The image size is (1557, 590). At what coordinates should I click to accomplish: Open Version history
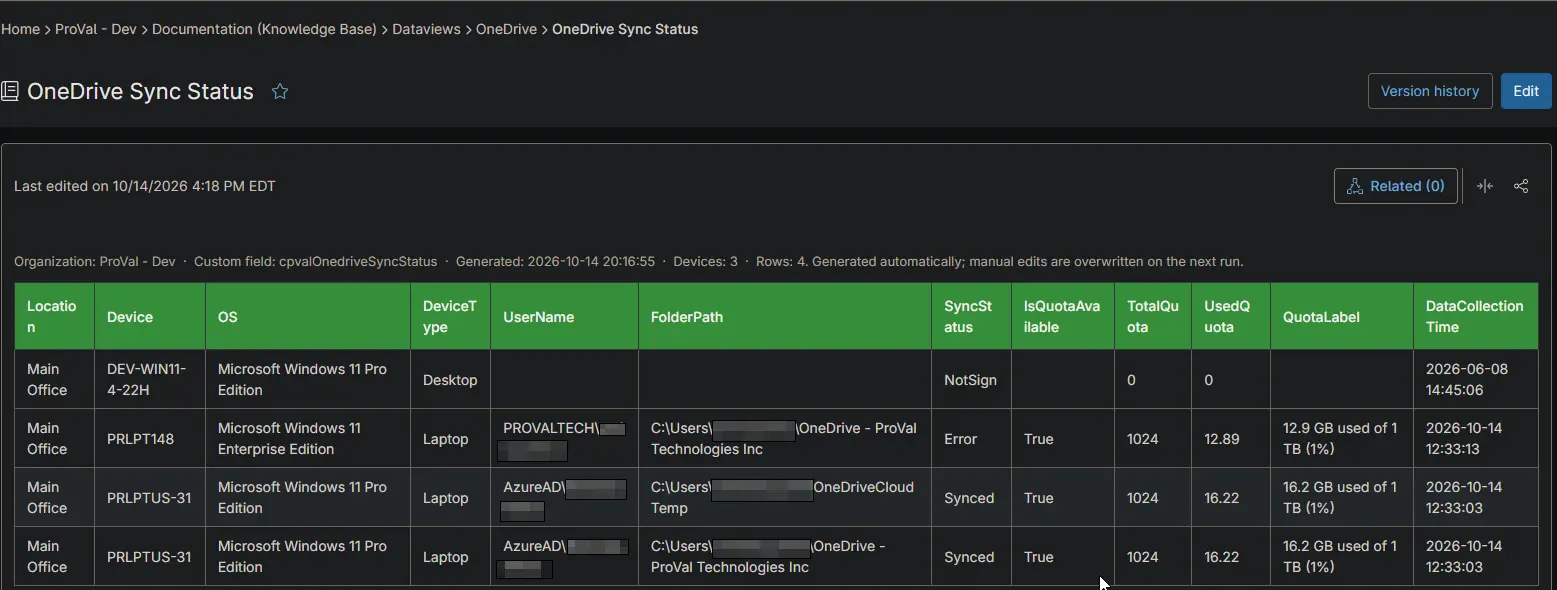point(1430,91)
